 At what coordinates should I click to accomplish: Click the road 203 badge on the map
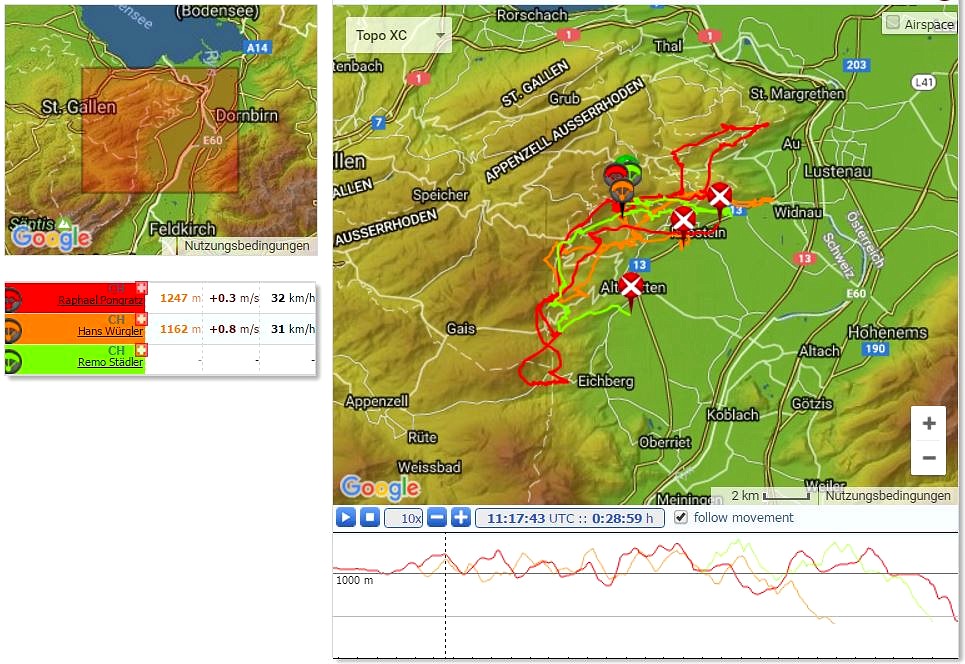click(x=856, y=65)
